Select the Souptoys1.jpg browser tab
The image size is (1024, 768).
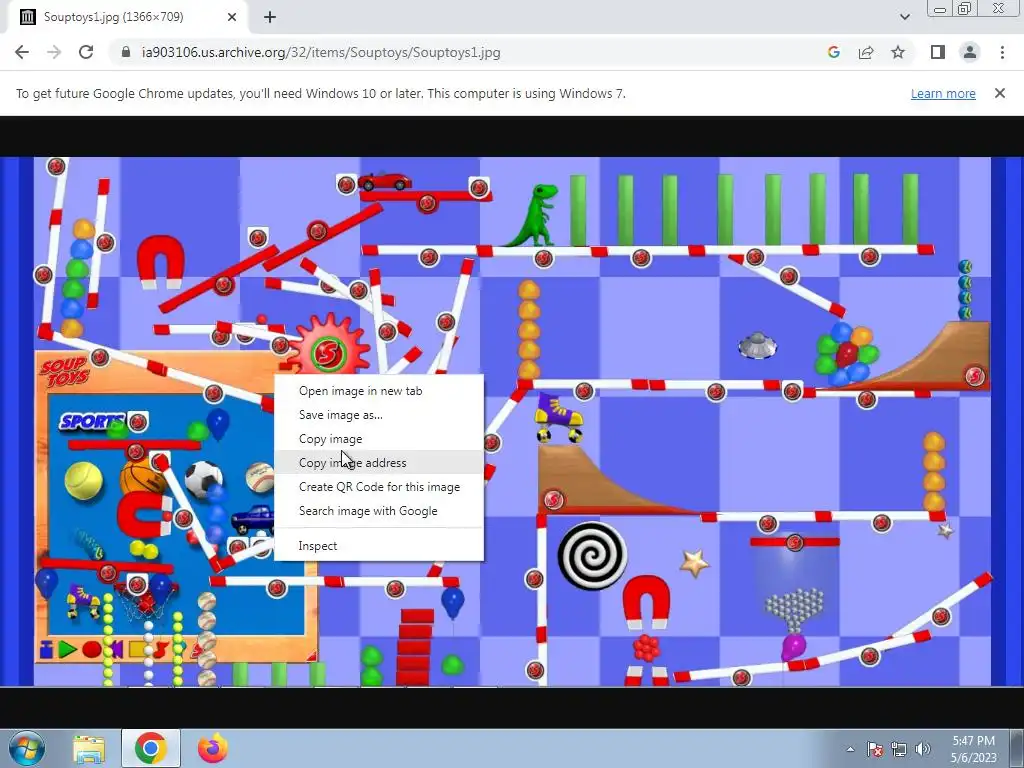click(x=127, y=17)
